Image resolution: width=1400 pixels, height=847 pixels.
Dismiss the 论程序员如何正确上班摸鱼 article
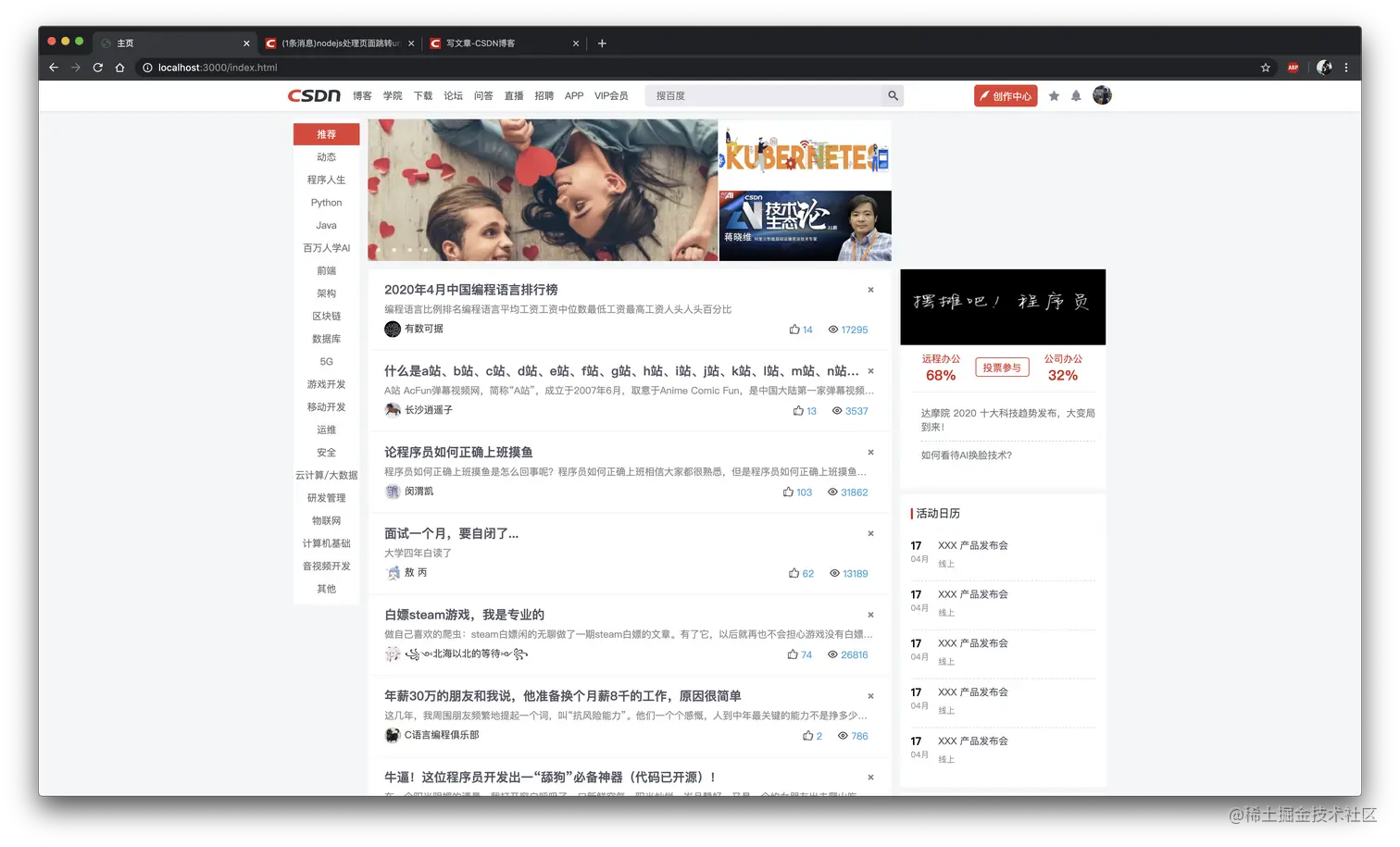click(870, 453)
